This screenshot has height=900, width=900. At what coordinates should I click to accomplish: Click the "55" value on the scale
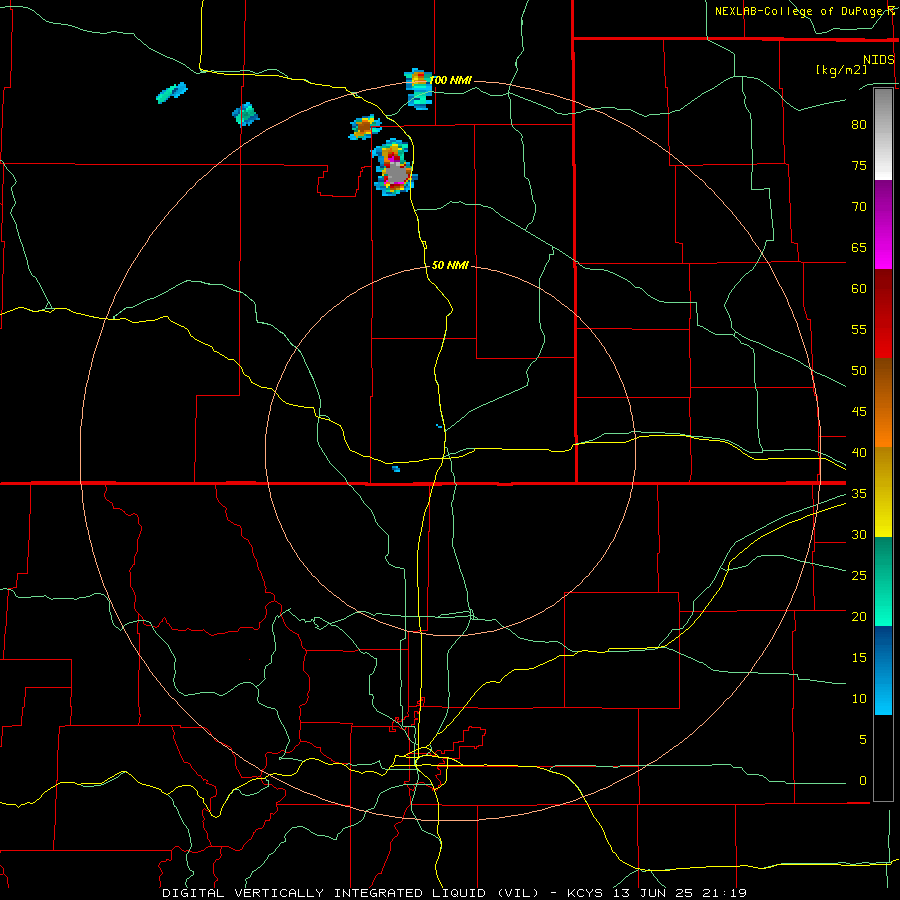[859, 329]
